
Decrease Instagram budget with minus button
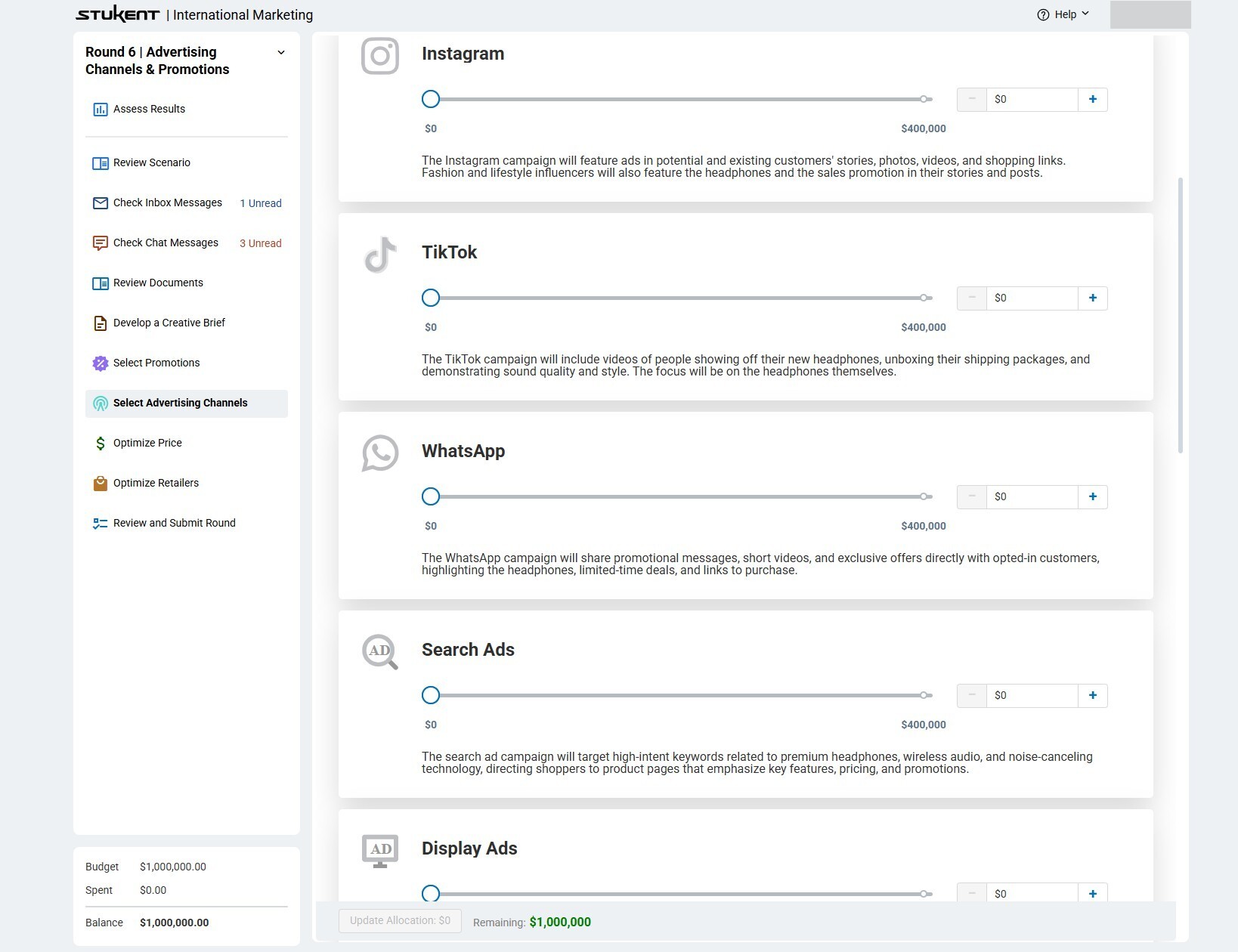pos(972,100)
